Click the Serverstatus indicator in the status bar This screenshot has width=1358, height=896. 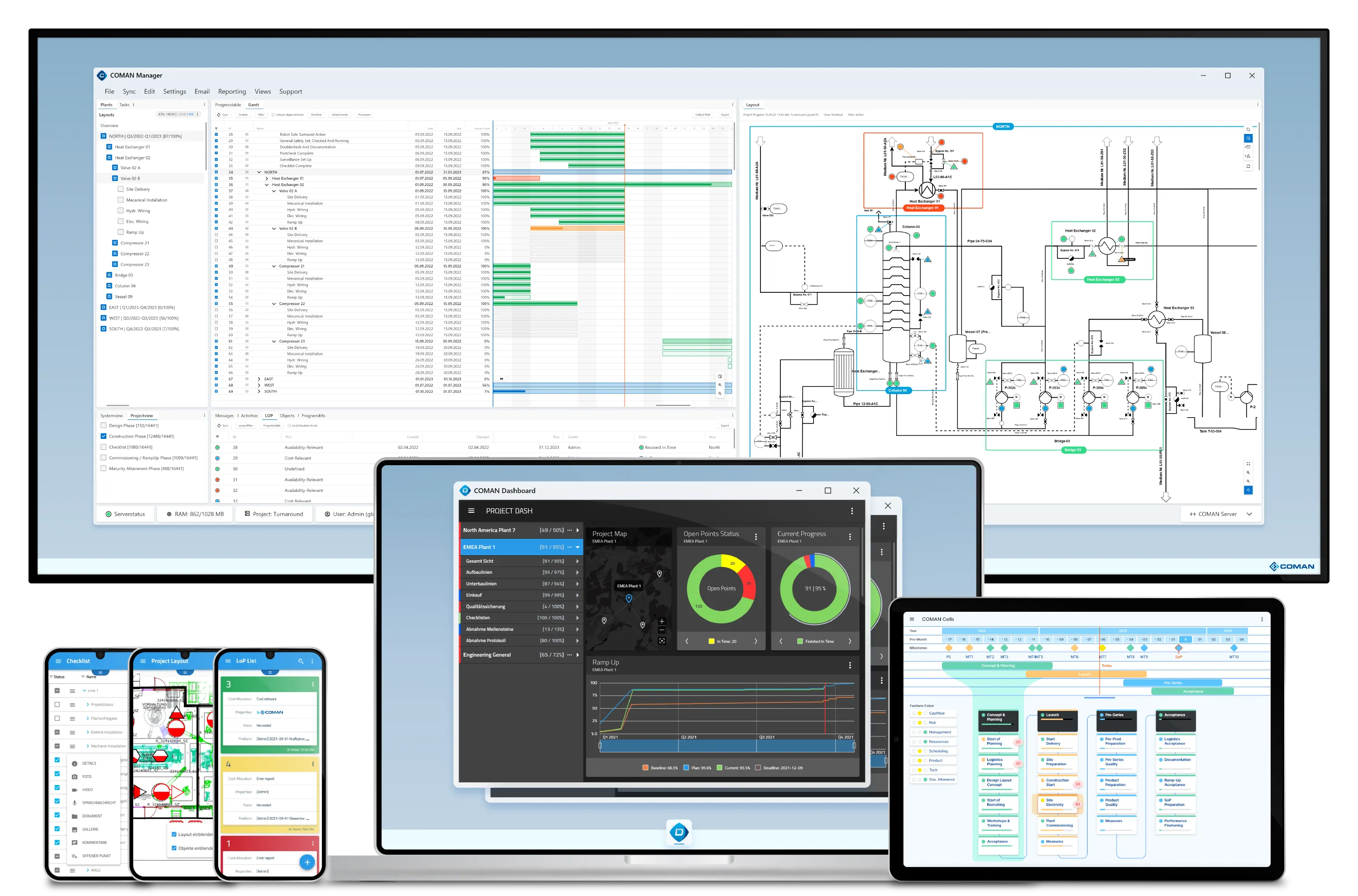coord(125,514)
